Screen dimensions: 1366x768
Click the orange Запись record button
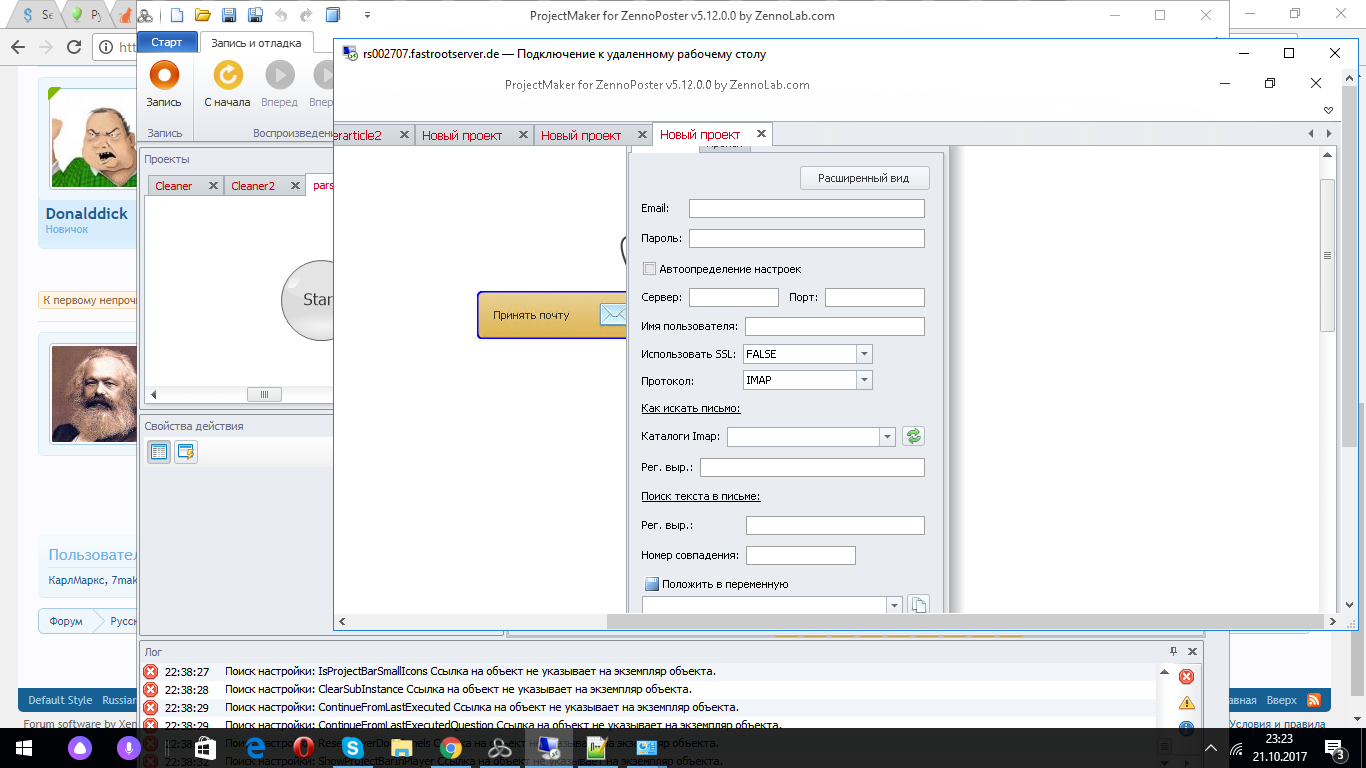pyautogui.click(x=164, y=76)
